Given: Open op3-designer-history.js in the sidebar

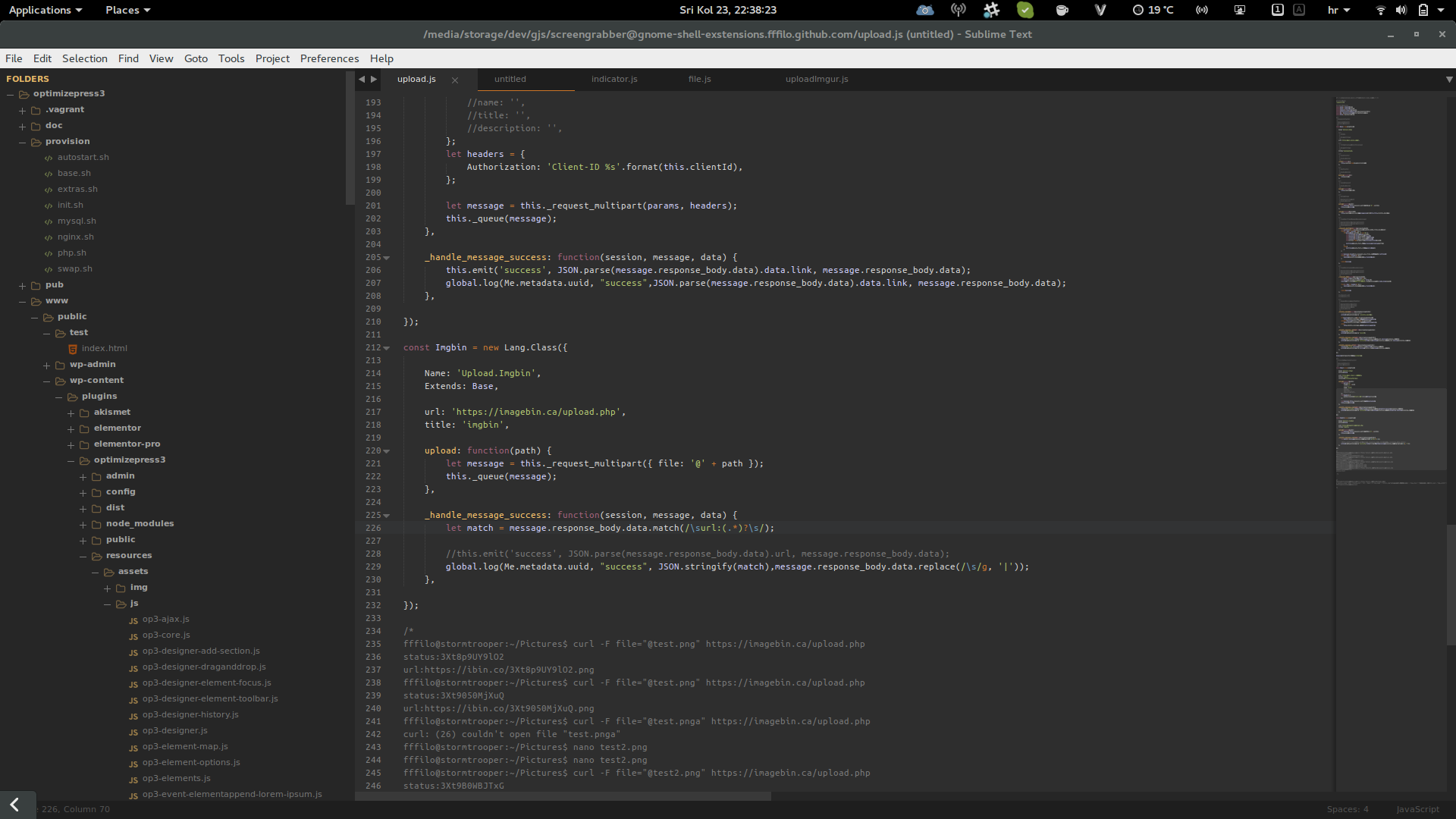Looking at the screenshot, I should [x=190, y=714].
